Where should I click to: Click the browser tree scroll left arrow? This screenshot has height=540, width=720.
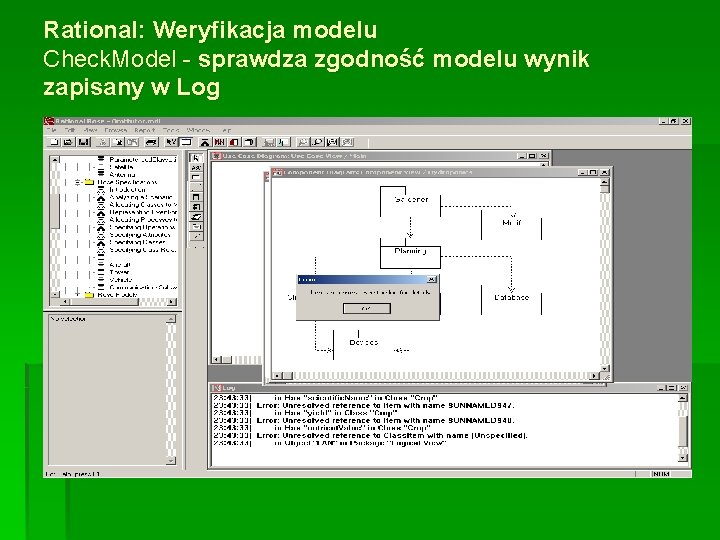click(66, 302)
